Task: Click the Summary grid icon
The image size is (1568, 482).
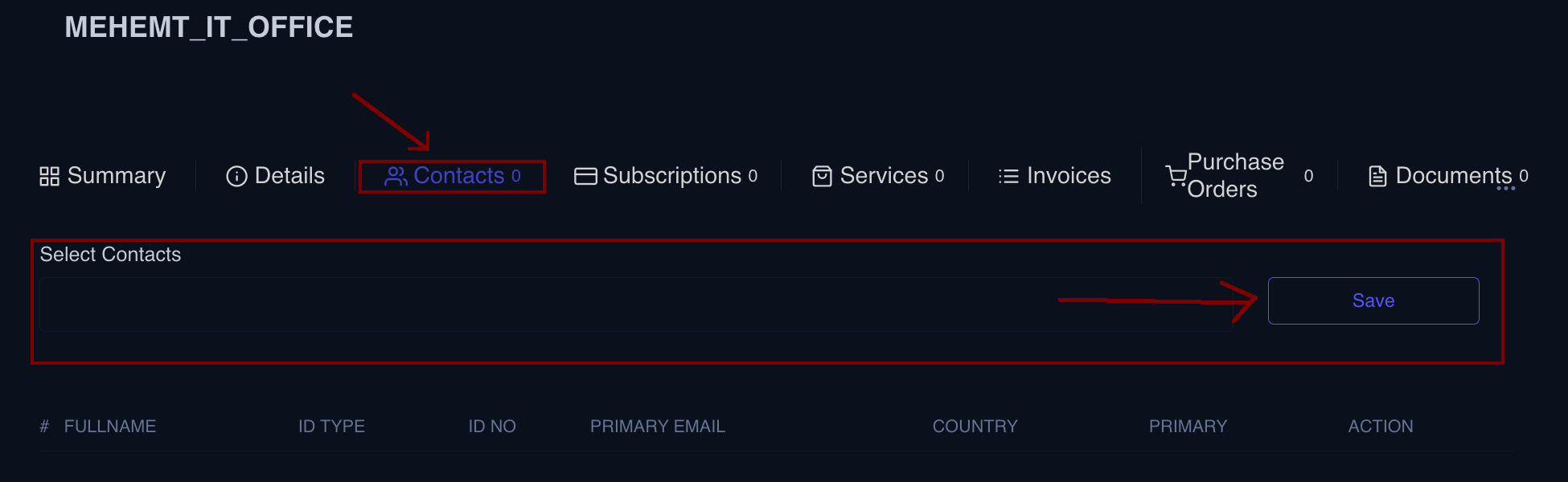Action: click(x=49, y=176)
